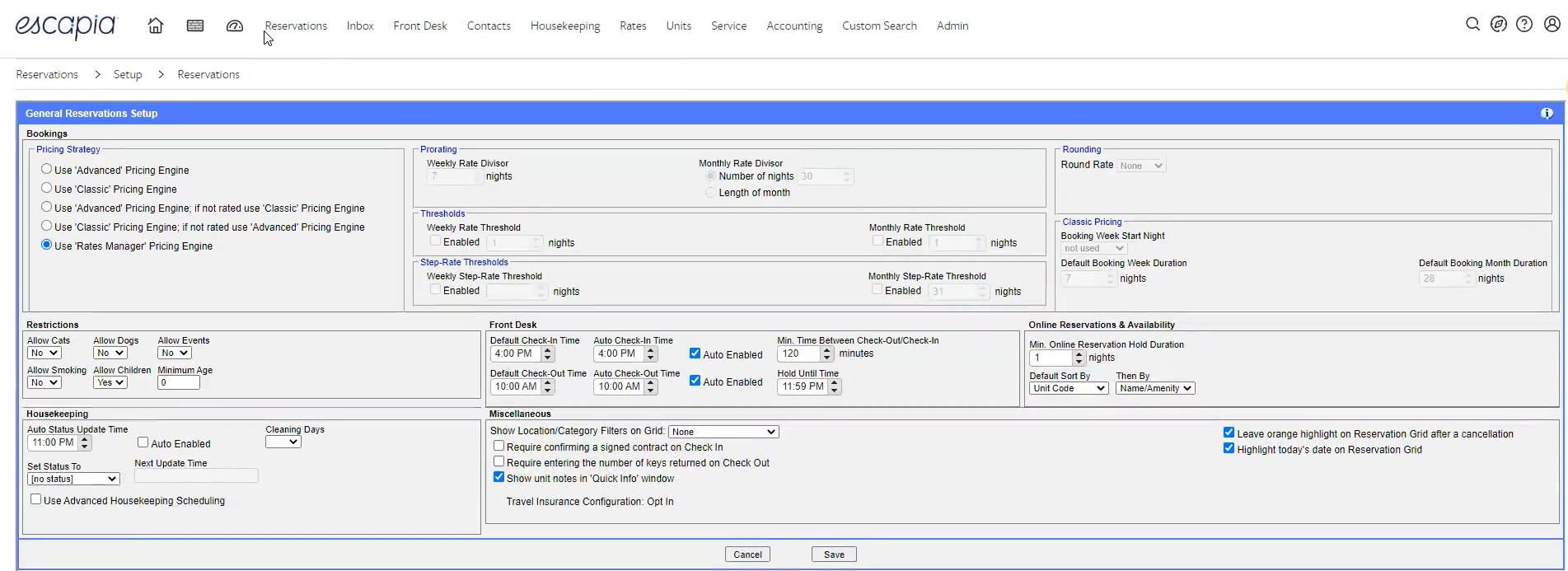
Task: Open the Allow Cats dropdown
Action: tap(44, 353)
